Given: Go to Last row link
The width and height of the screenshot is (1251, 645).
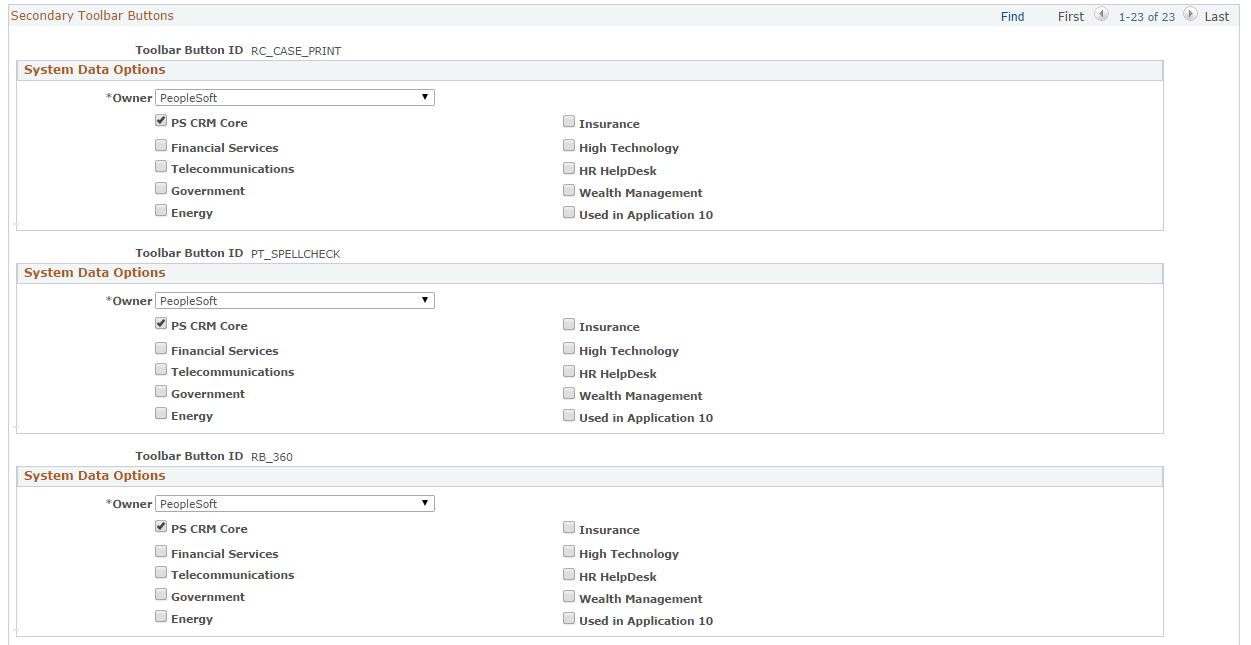Looking at the screenshot, I should [x=1216, y=17].
